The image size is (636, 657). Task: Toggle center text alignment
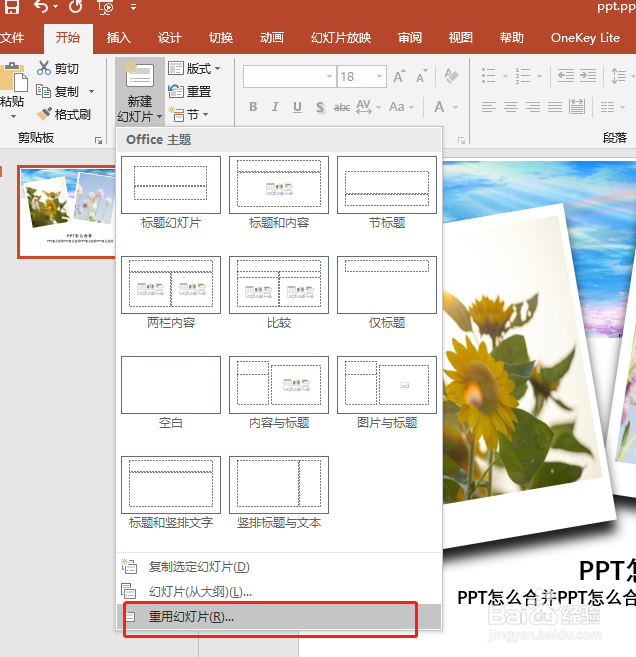[x=511, y=107]
